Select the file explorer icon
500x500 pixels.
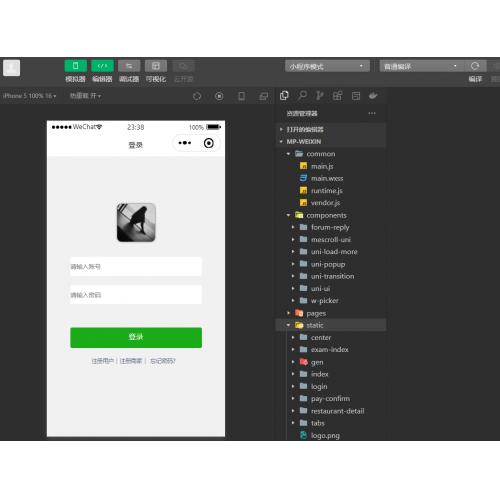pyautogui.click(x=284, y=96)
